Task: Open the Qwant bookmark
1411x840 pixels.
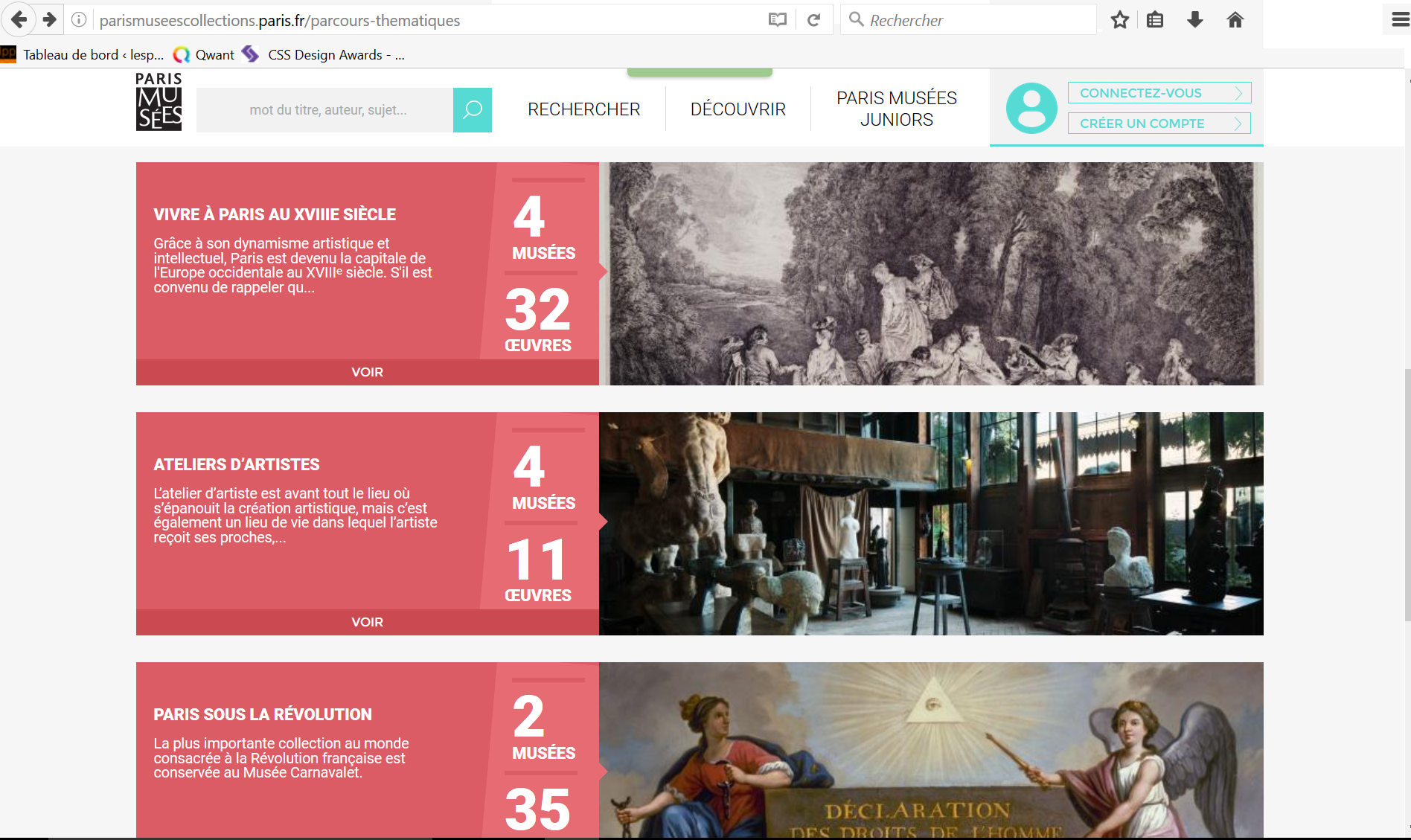Action: [x=204, y=54]
